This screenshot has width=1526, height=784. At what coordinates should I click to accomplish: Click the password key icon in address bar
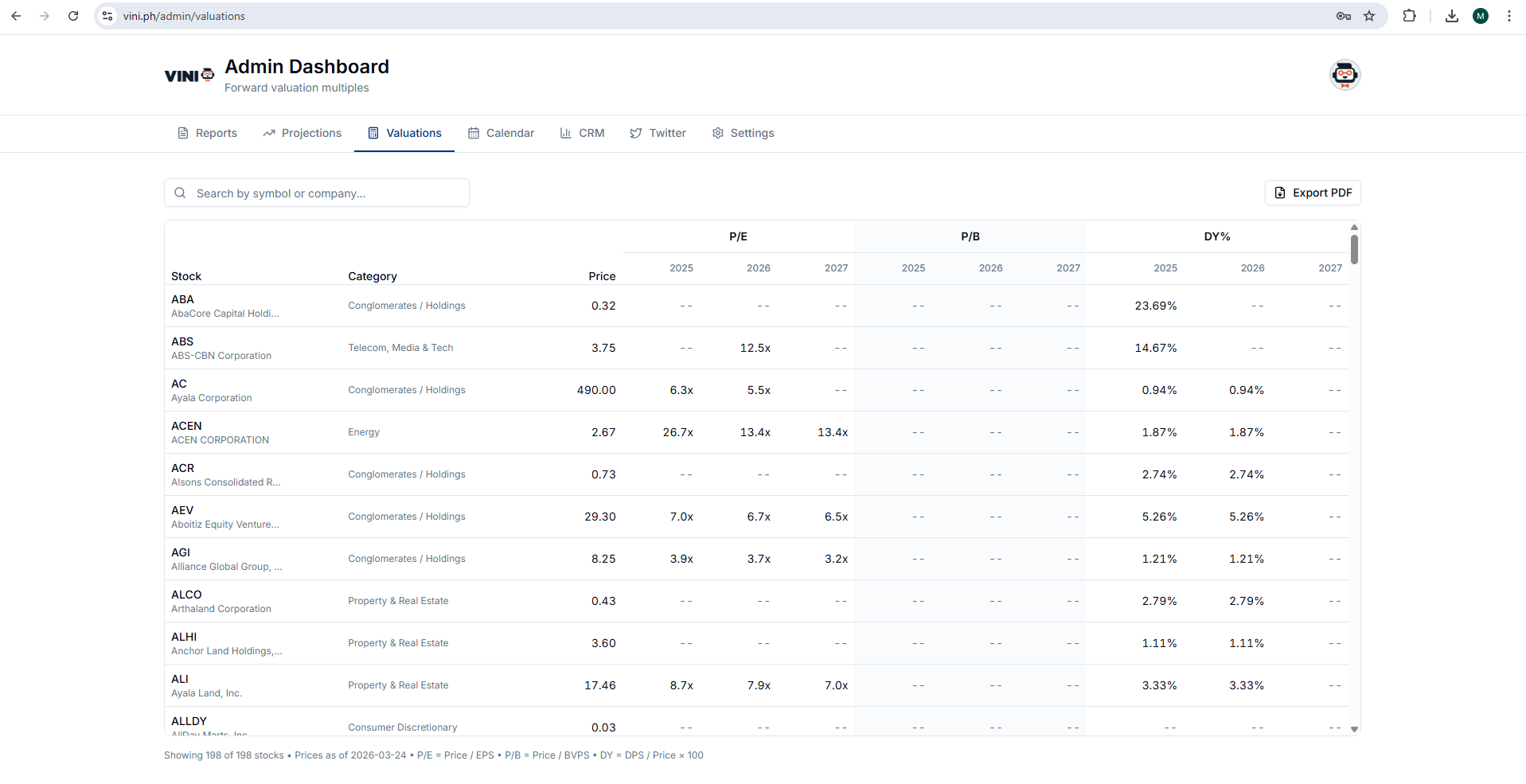(x=1344, y=16)
